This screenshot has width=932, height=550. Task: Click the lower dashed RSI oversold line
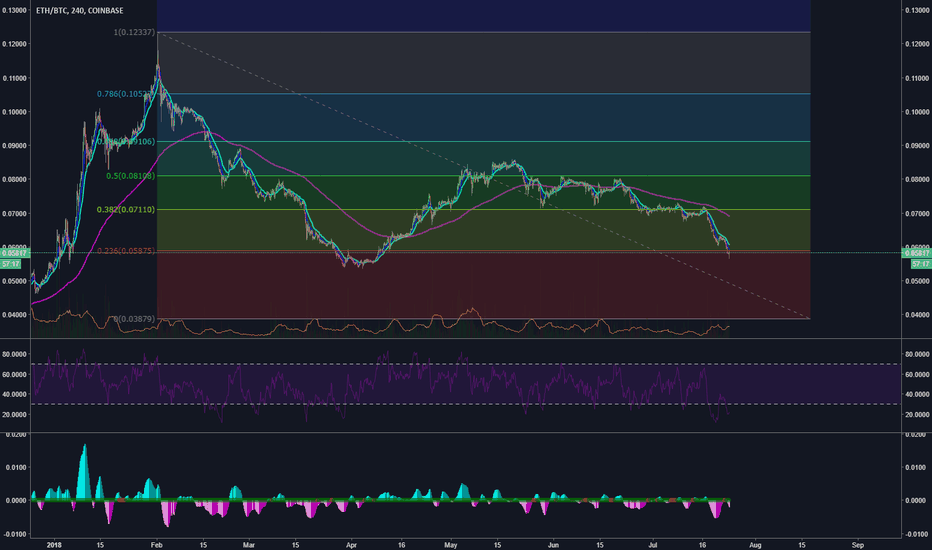pos(467,404)
